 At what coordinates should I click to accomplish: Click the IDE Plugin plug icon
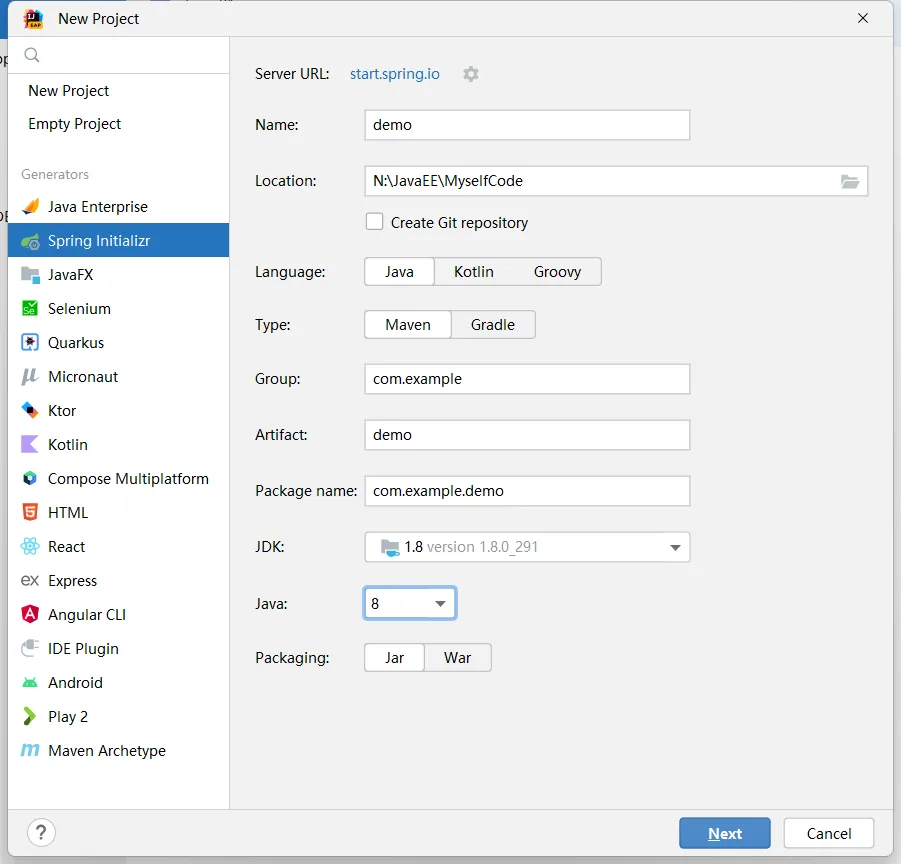click(30, 649)
